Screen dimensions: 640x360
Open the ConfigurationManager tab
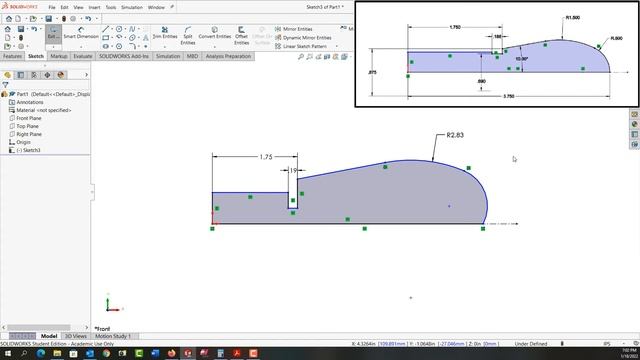(34, 75)
